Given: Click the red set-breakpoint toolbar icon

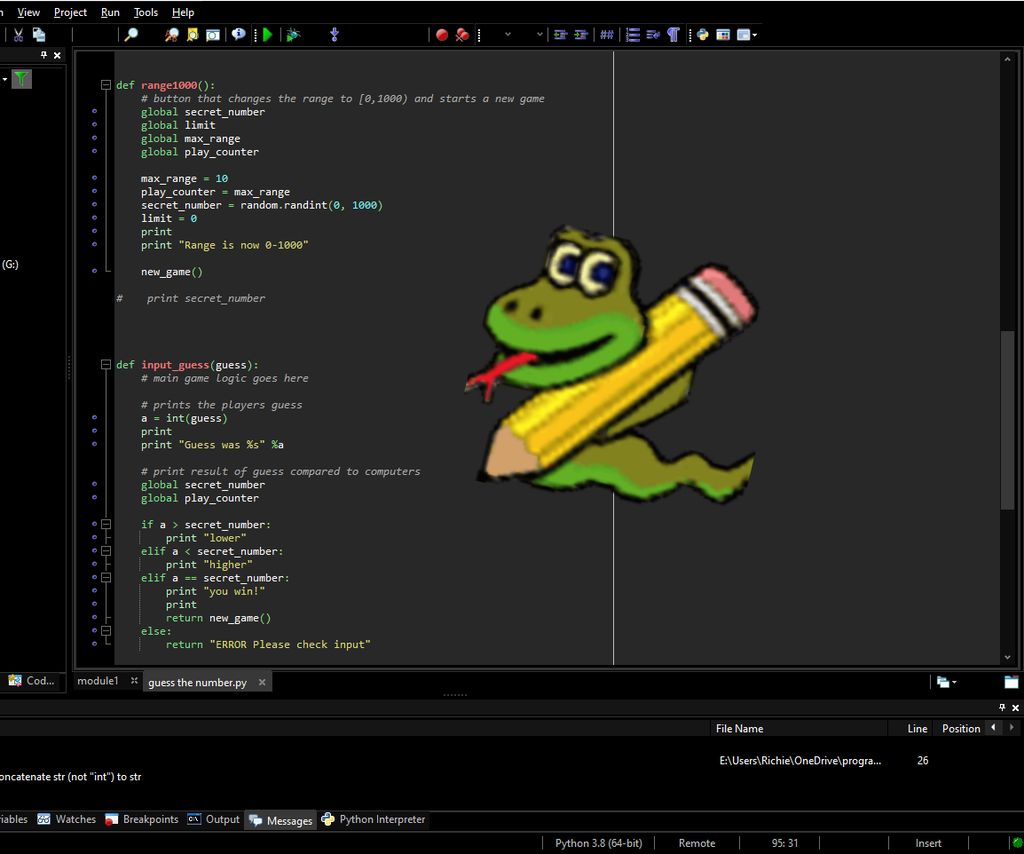Looking at the screenshot, I should [x=441, y=35].
